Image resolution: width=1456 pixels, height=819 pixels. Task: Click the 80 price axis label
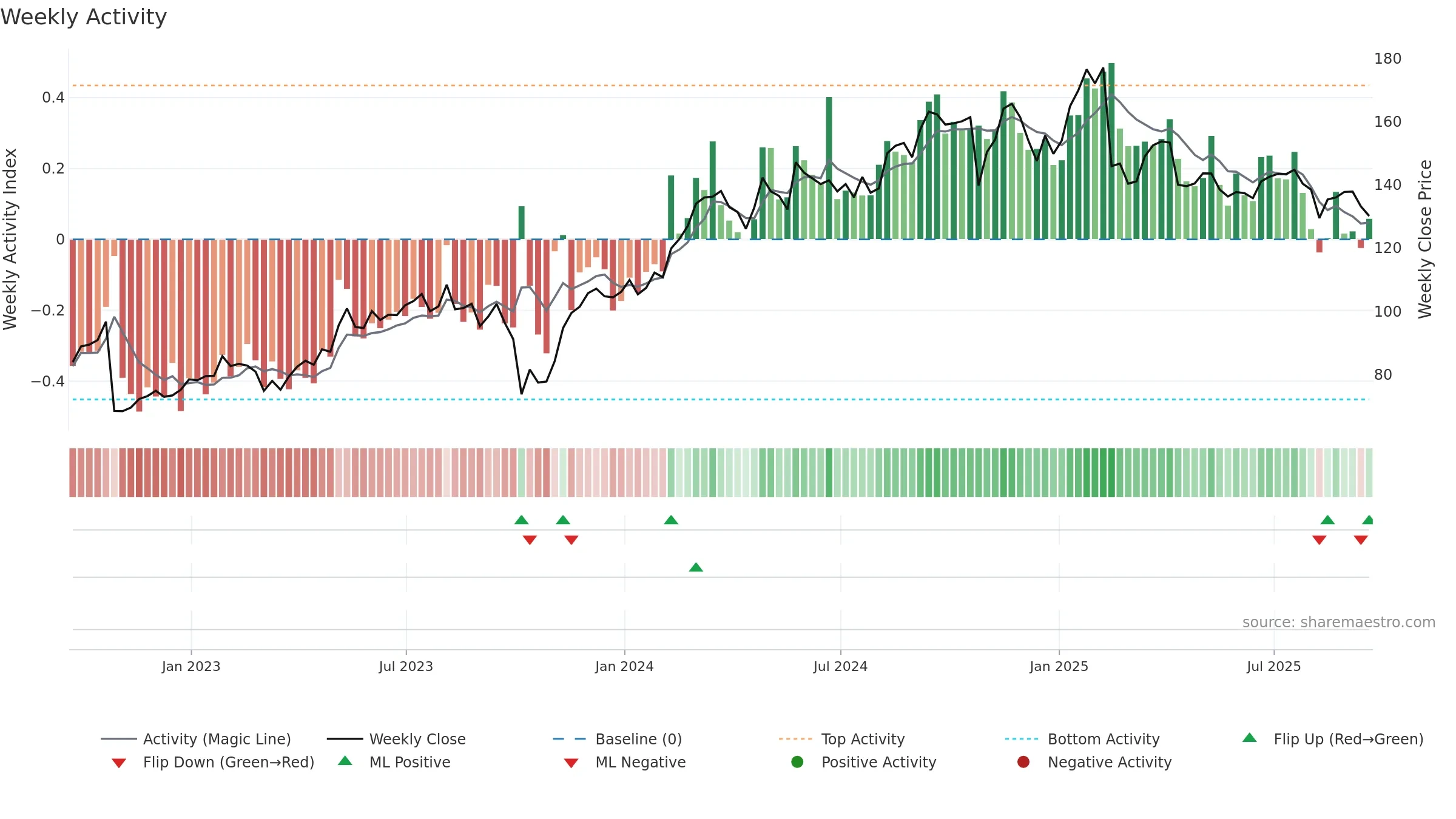coord(1383,375)
